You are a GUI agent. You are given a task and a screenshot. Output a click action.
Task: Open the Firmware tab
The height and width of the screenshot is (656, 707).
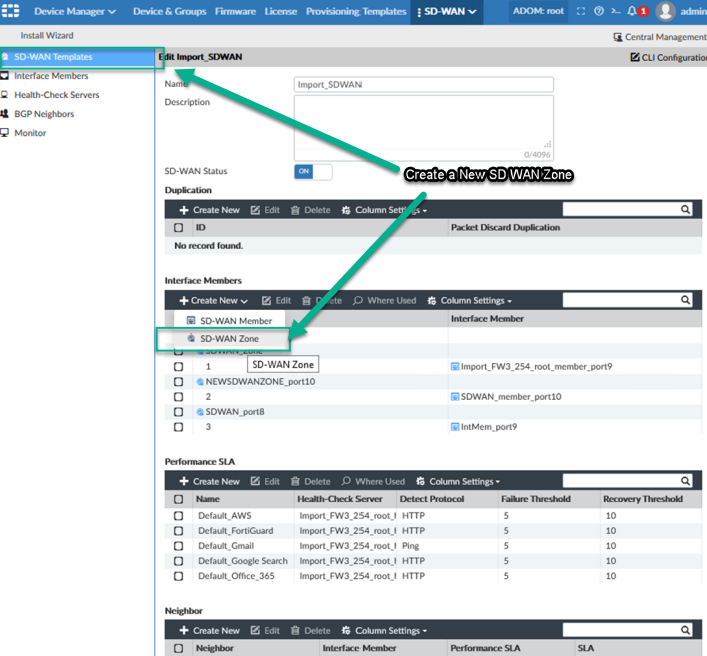pos(235,11)
